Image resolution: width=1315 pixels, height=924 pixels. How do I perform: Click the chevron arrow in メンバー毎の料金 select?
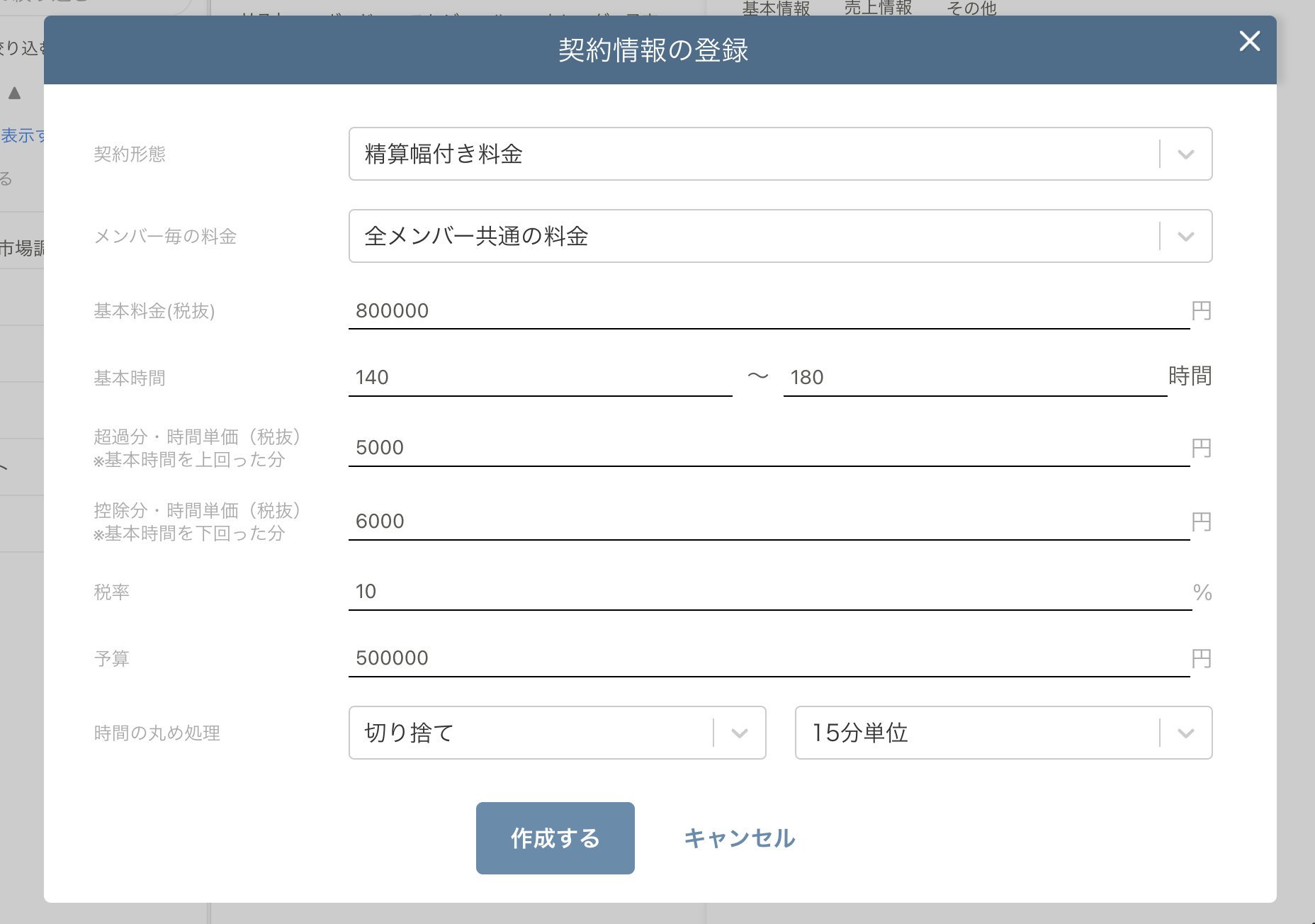click(x=1185, y=237)
